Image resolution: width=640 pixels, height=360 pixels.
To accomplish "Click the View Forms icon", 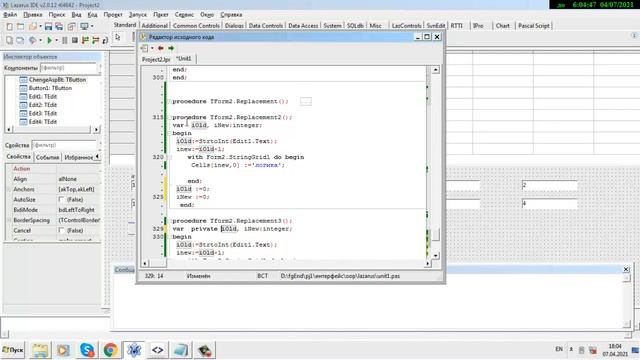I will tap(20, 40).
